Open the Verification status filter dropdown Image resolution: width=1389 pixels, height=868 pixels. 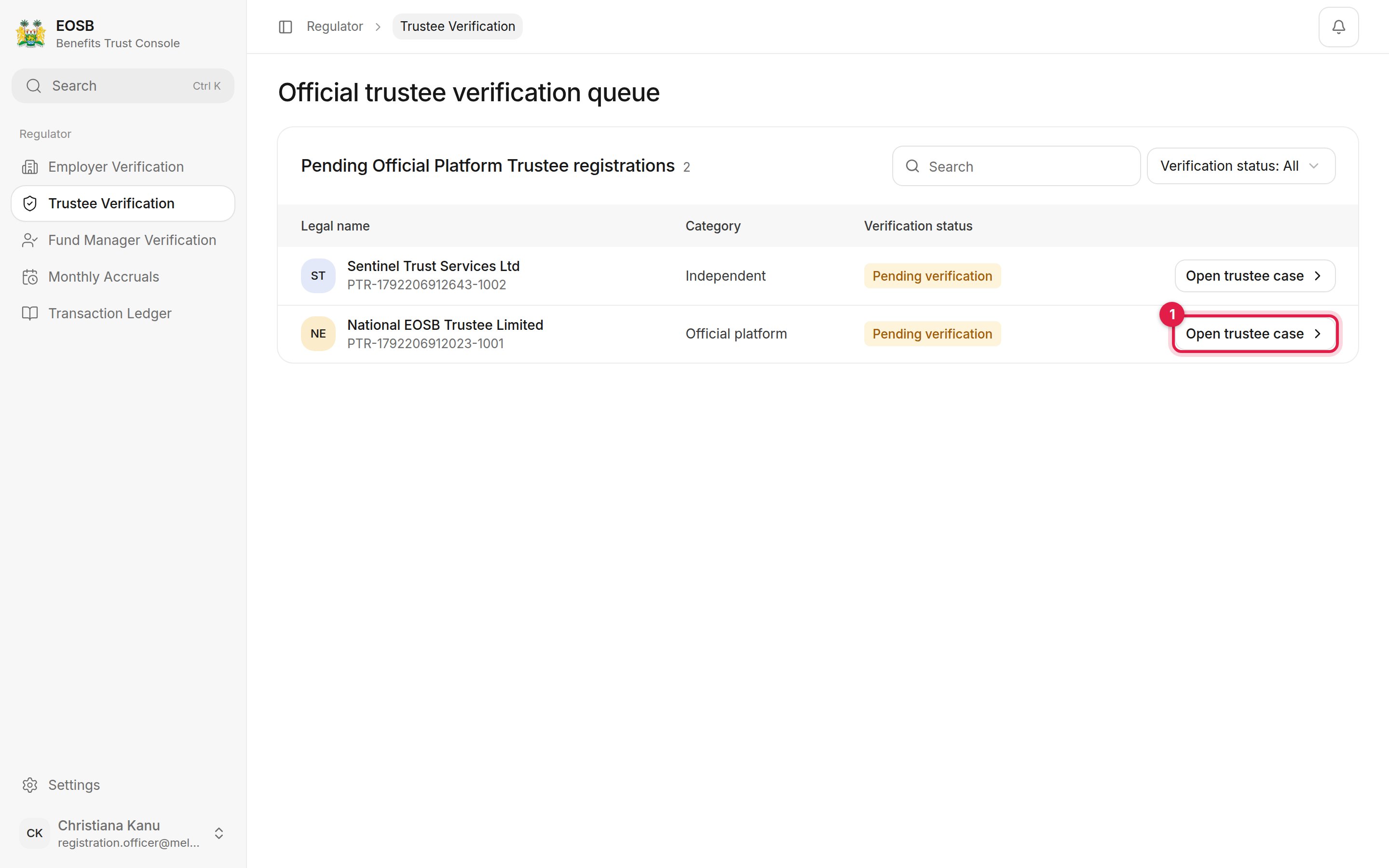1240,166
